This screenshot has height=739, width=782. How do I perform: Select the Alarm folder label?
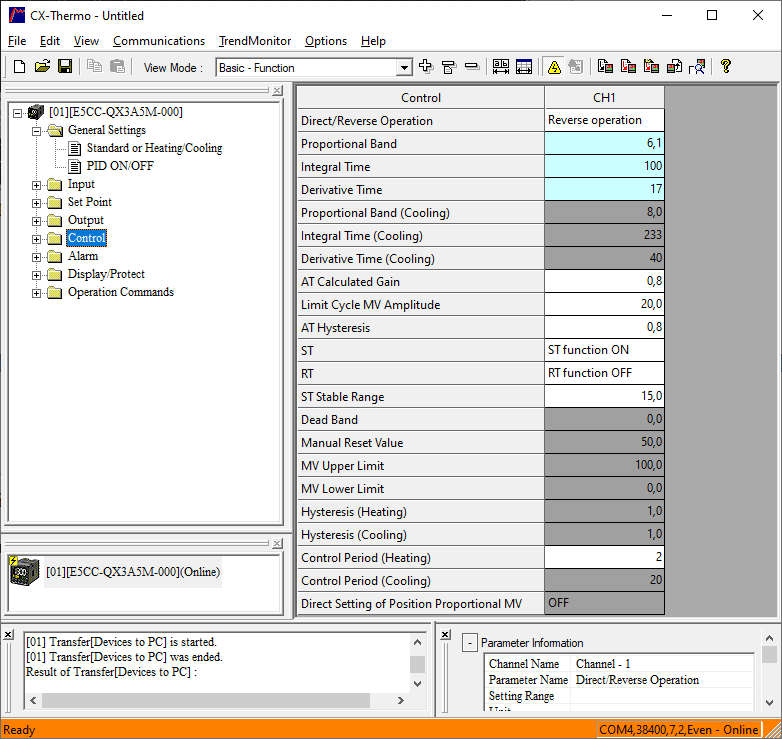(x=83, y=256)
